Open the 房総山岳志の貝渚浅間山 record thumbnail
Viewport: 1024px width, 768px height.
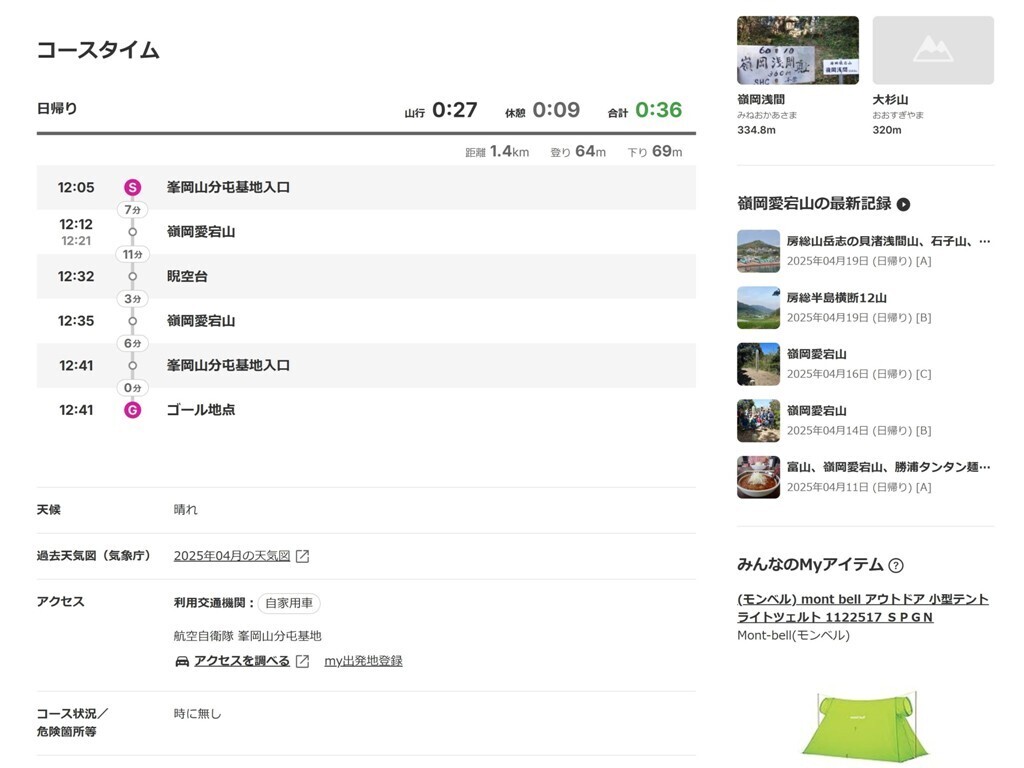tap(758, 251)
